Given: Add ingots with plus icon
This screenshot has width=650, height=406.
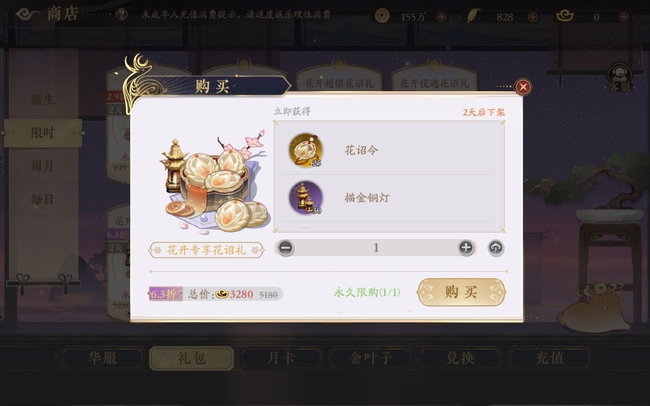Looking at the screenshot, I should [x=624, y=17].
